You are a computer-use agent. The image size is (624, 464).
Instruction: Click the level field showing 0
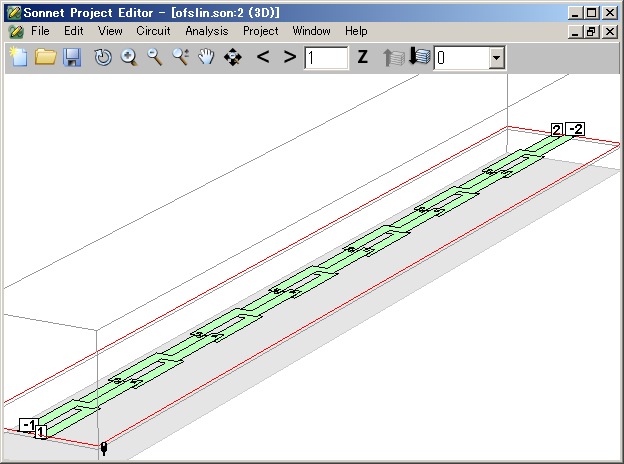pyautogui.click(x=462, y=58)
